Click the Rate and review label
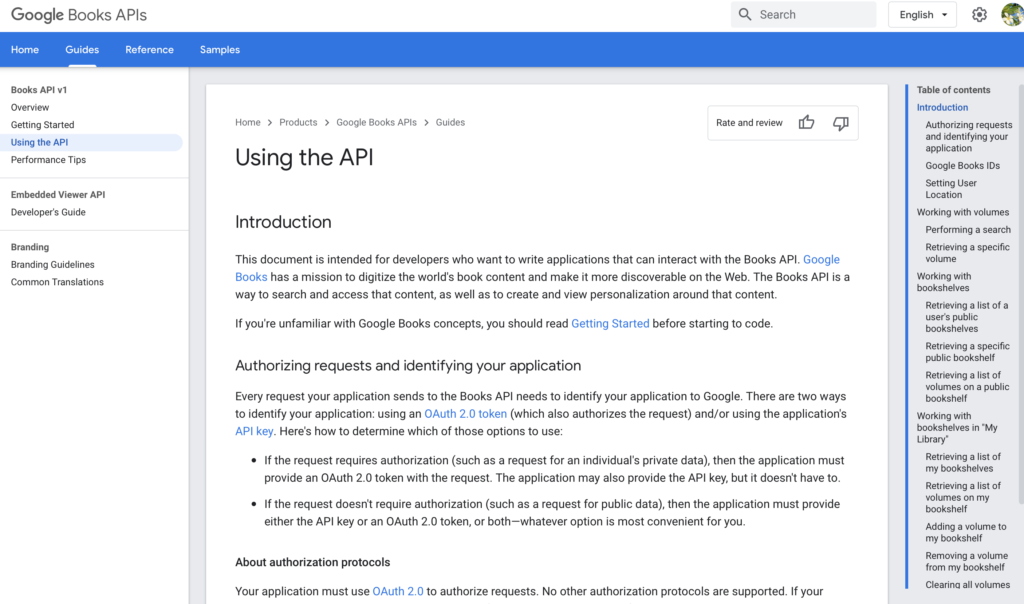Screen dimensions: 1024x604 (x=749, y=123)
